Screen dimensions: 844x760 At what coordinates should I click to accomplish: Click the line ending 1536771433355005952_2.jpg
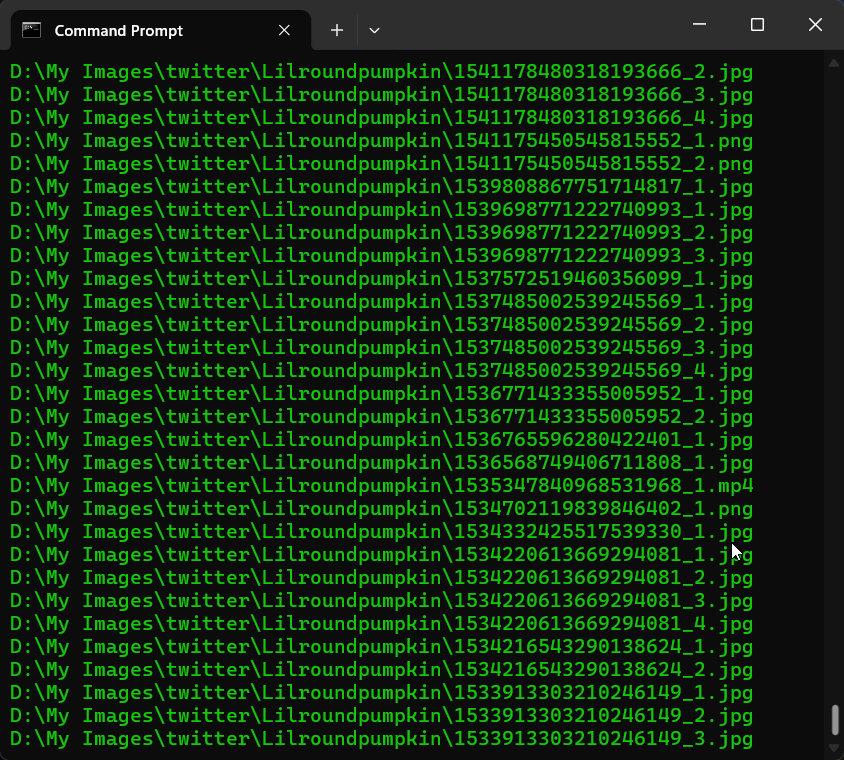tap(381, 417)
